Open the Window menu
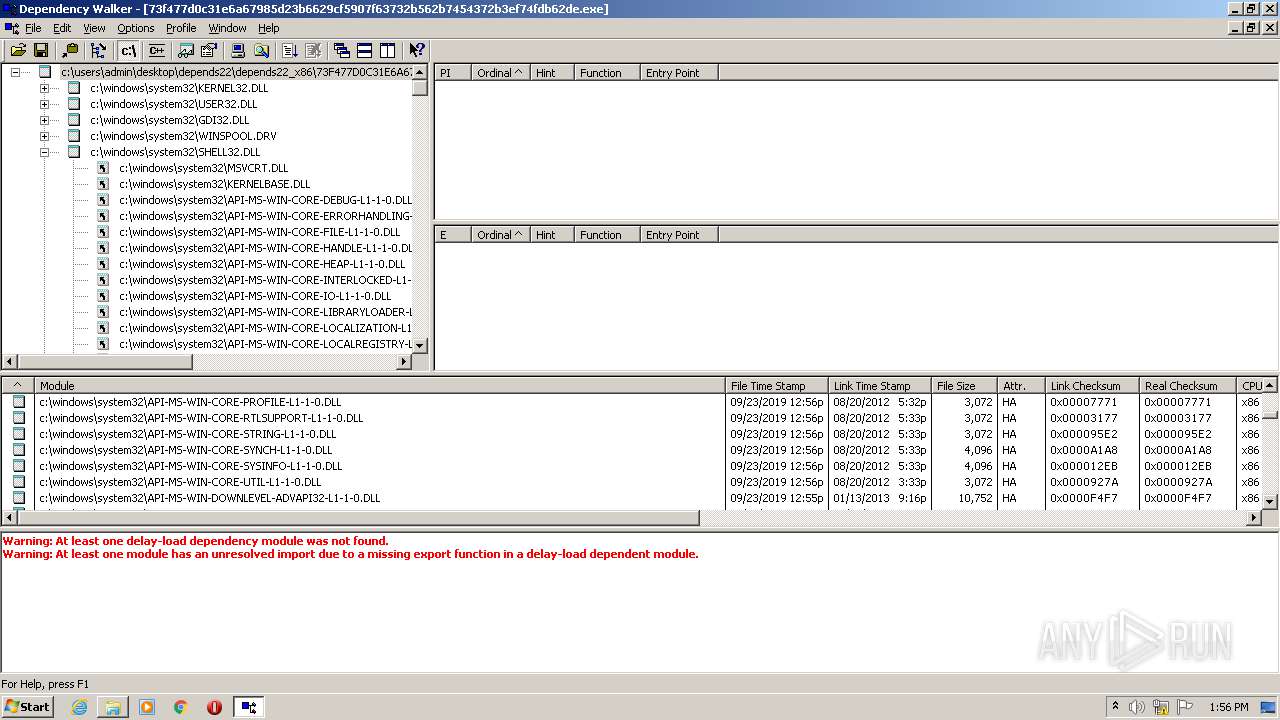1280x720 pixels. [227, 28]
